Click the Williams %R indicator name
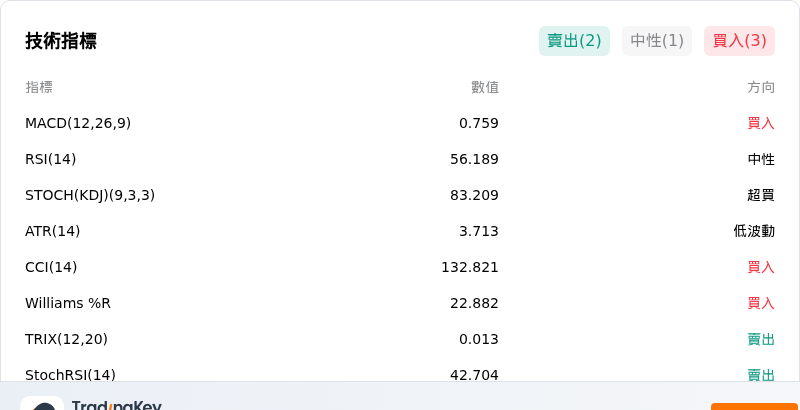 [x=68, y=303]
